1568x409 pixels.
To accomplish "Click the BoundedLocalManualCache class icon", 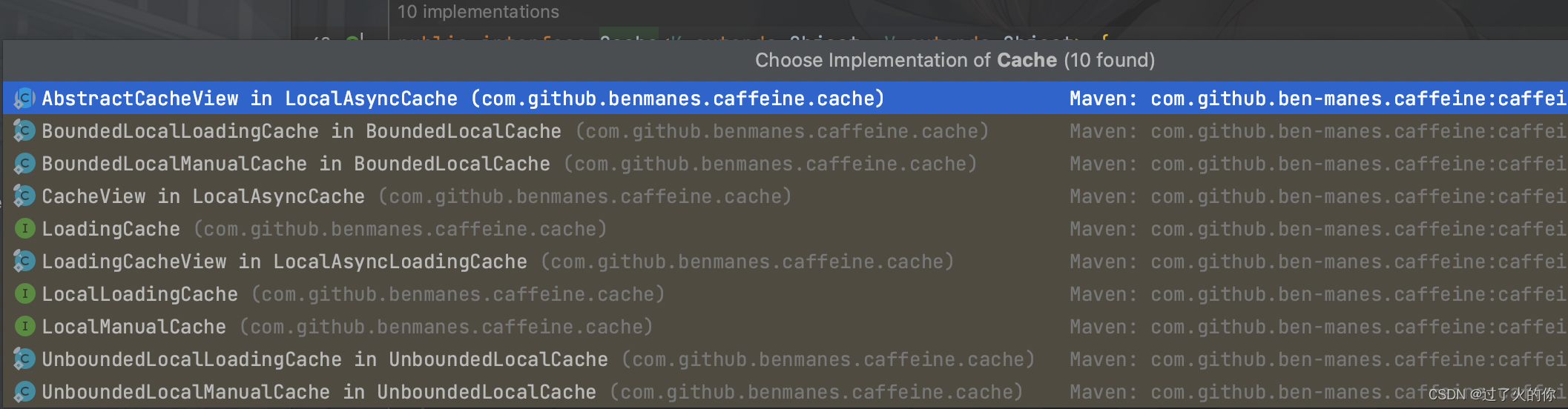I will [24, 164].
